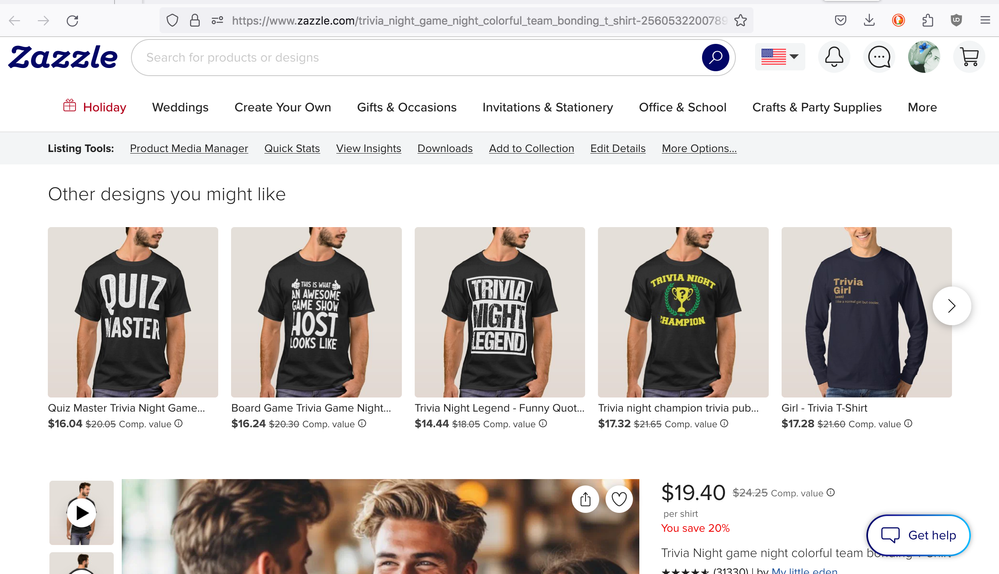999x574 pixels.
Task: Open the Invitations & Stationery menu
Action: pyautogui.click(x=547, y=107)
